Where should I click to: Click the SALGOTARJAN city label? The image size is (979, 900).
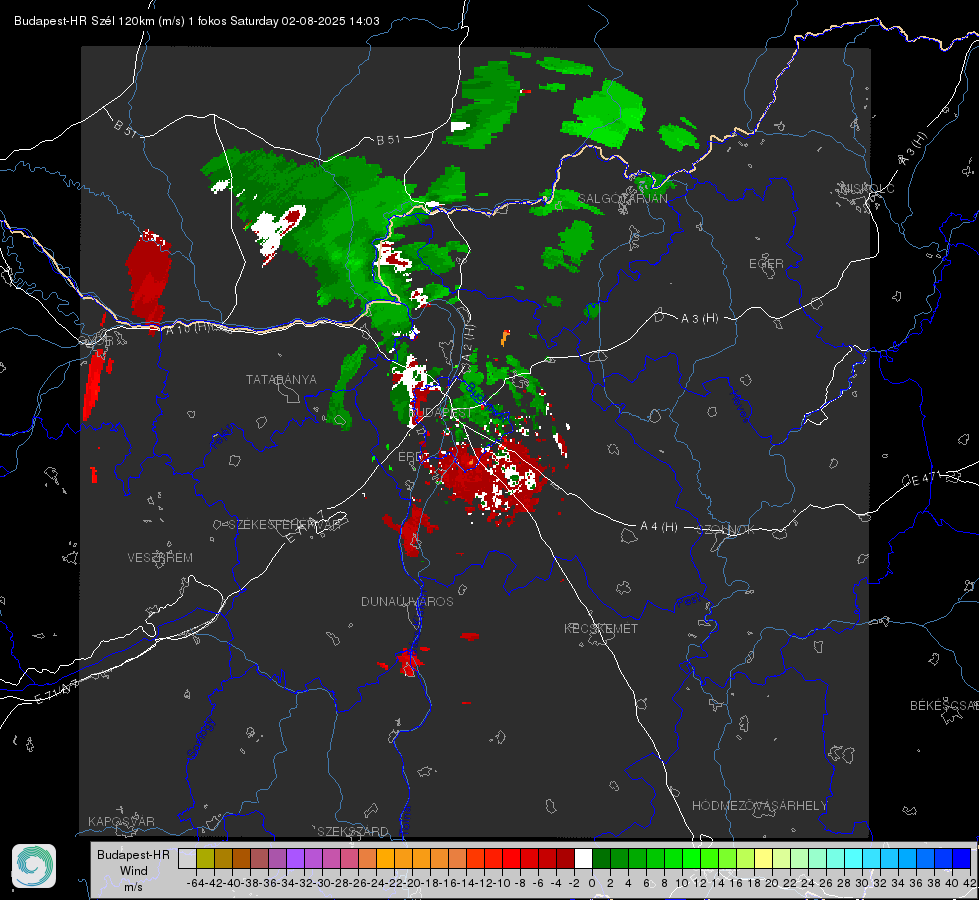pyautogui.click(x=622, y=199)
